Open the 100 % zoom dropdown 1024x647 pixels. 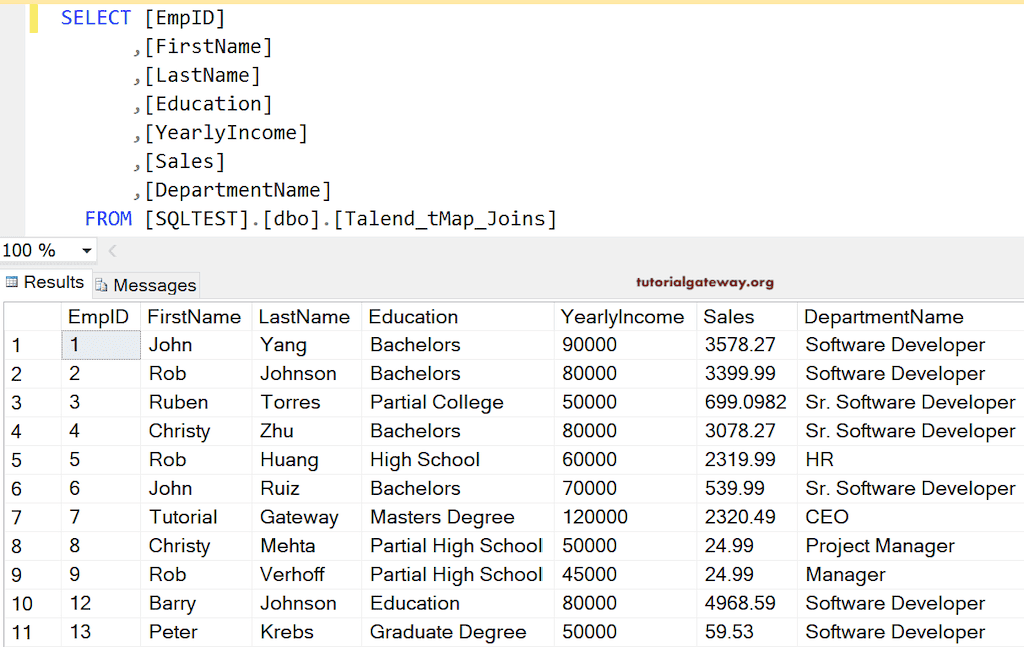click(87, 251)
